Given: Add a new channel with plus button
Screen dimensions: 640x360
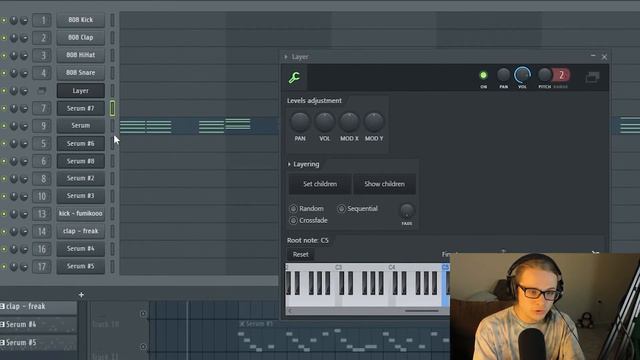Looking at the screenshot, I should [x=81, y=294].
